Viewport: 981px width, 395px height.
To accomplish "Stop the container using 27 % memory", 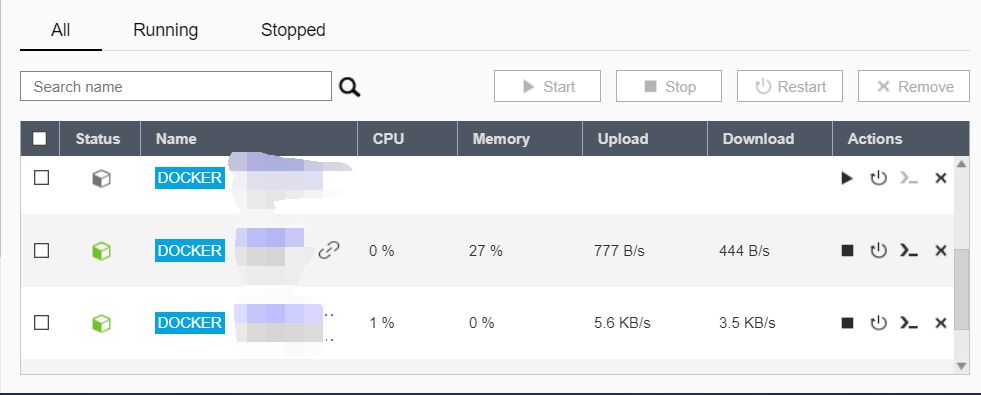I will 847,251.
